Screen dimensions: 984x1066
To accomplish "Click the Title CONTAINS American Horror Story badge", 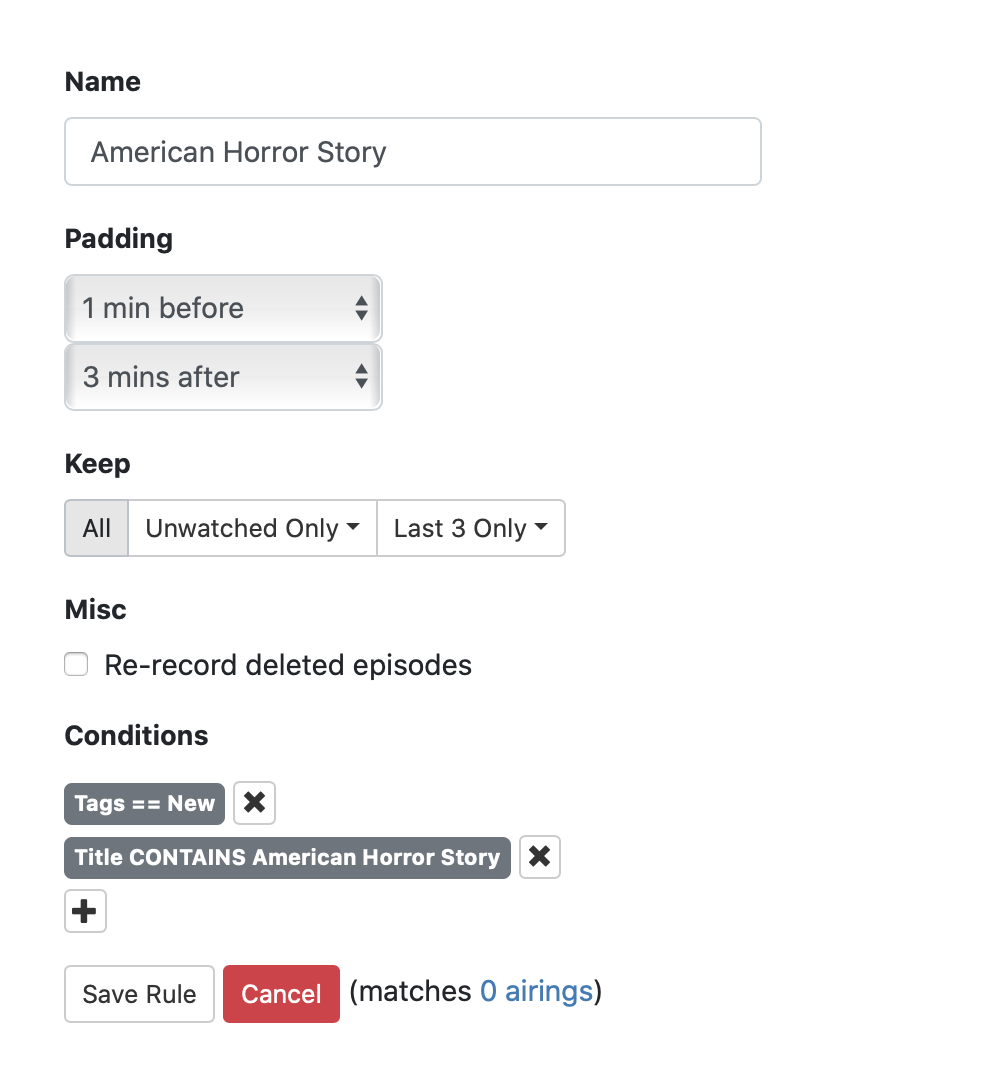I will 287,858.
